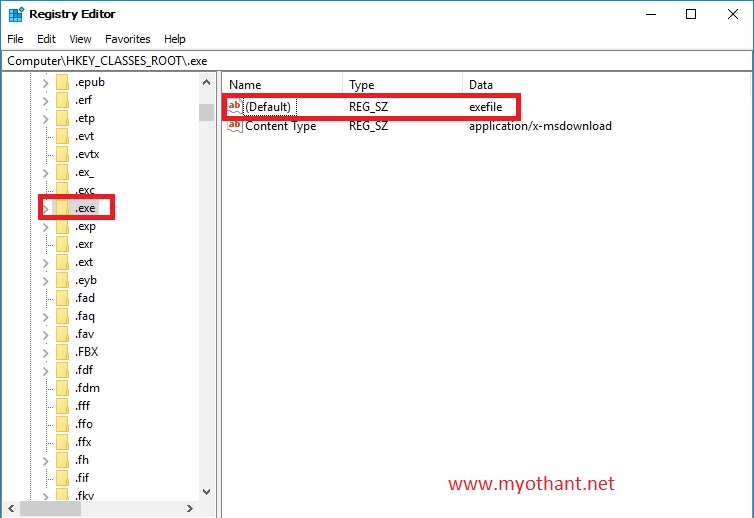Click the tree scroll up arrow
Screen dimensions: 754x518
tap(206, 82)
